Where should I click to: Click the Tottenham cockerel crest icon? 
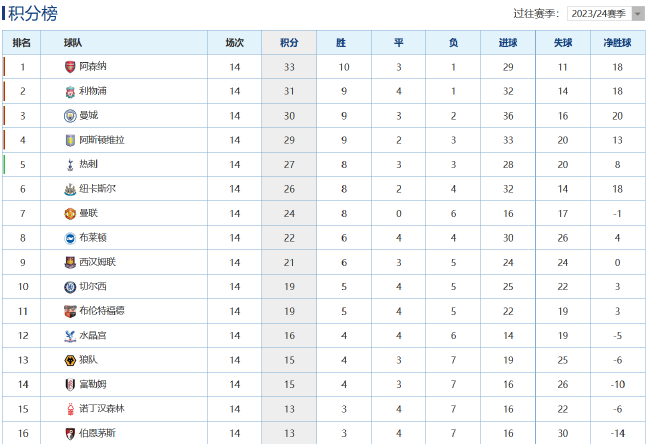[70, 165]
